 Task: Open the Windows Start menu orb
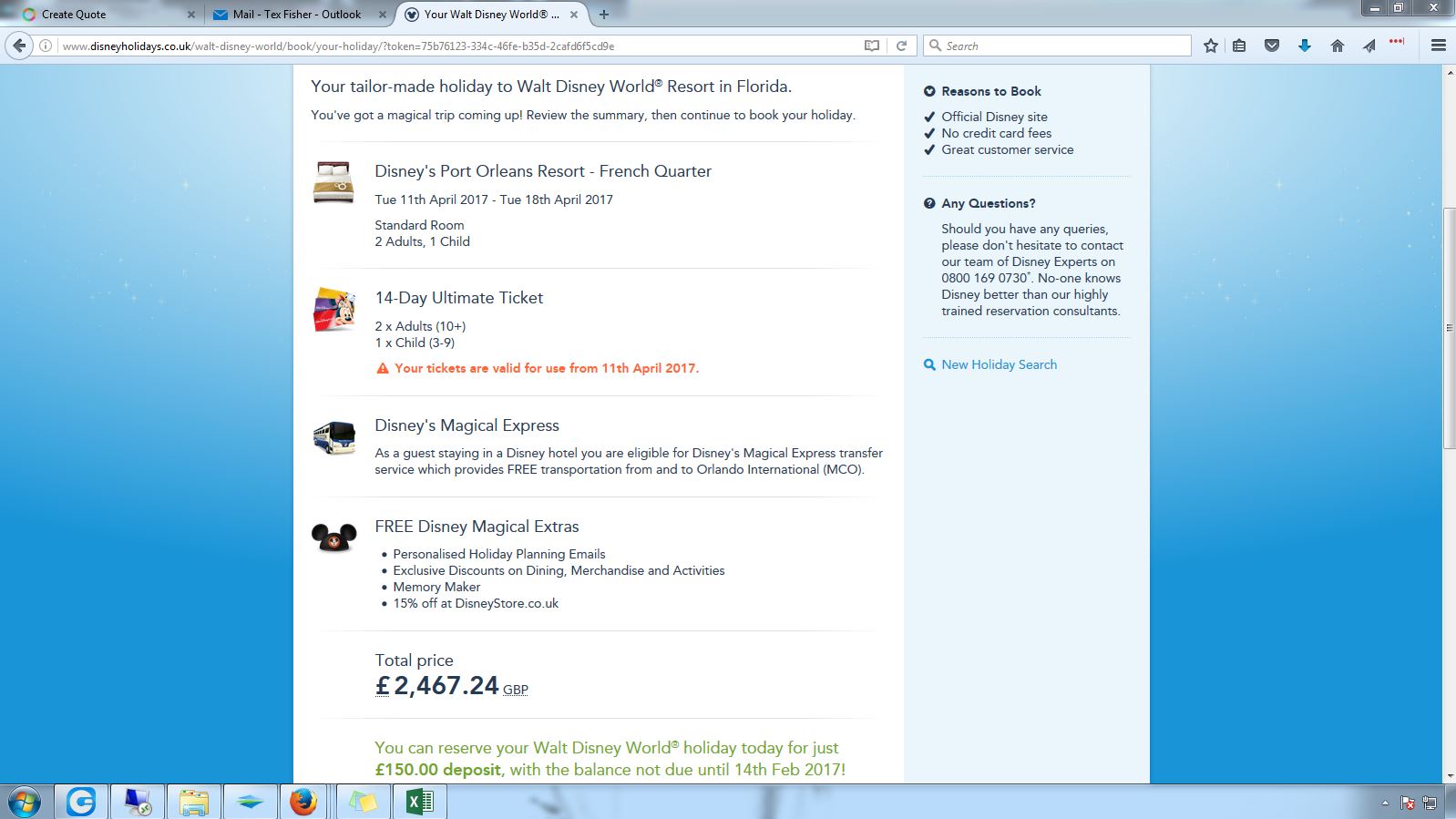click(x=25, y=802)
